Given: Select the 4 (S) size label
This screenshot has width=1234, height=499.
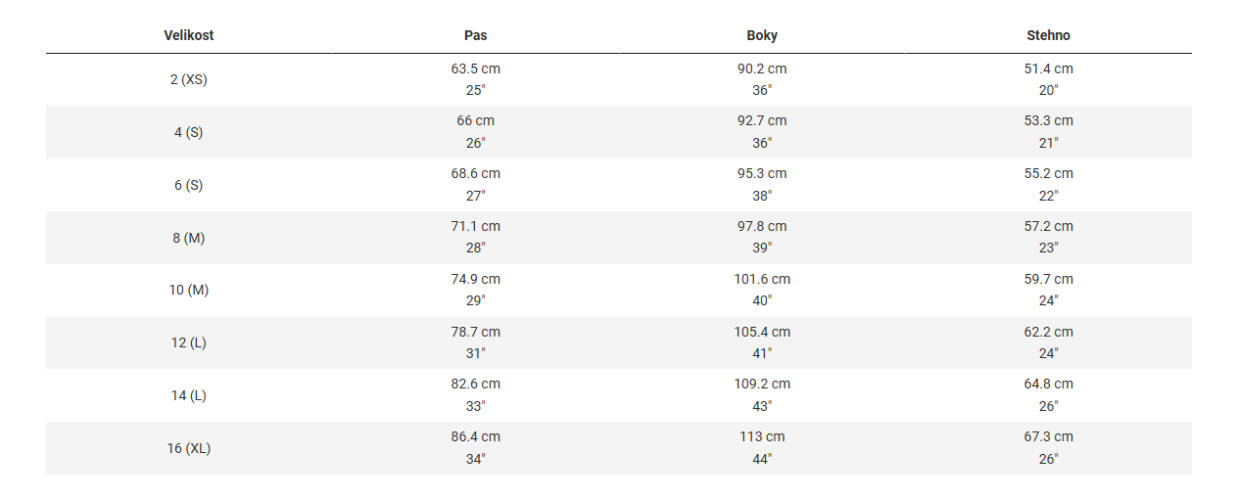Looking at the screenshot, I should pyautogui.click(x=189, y=132).
